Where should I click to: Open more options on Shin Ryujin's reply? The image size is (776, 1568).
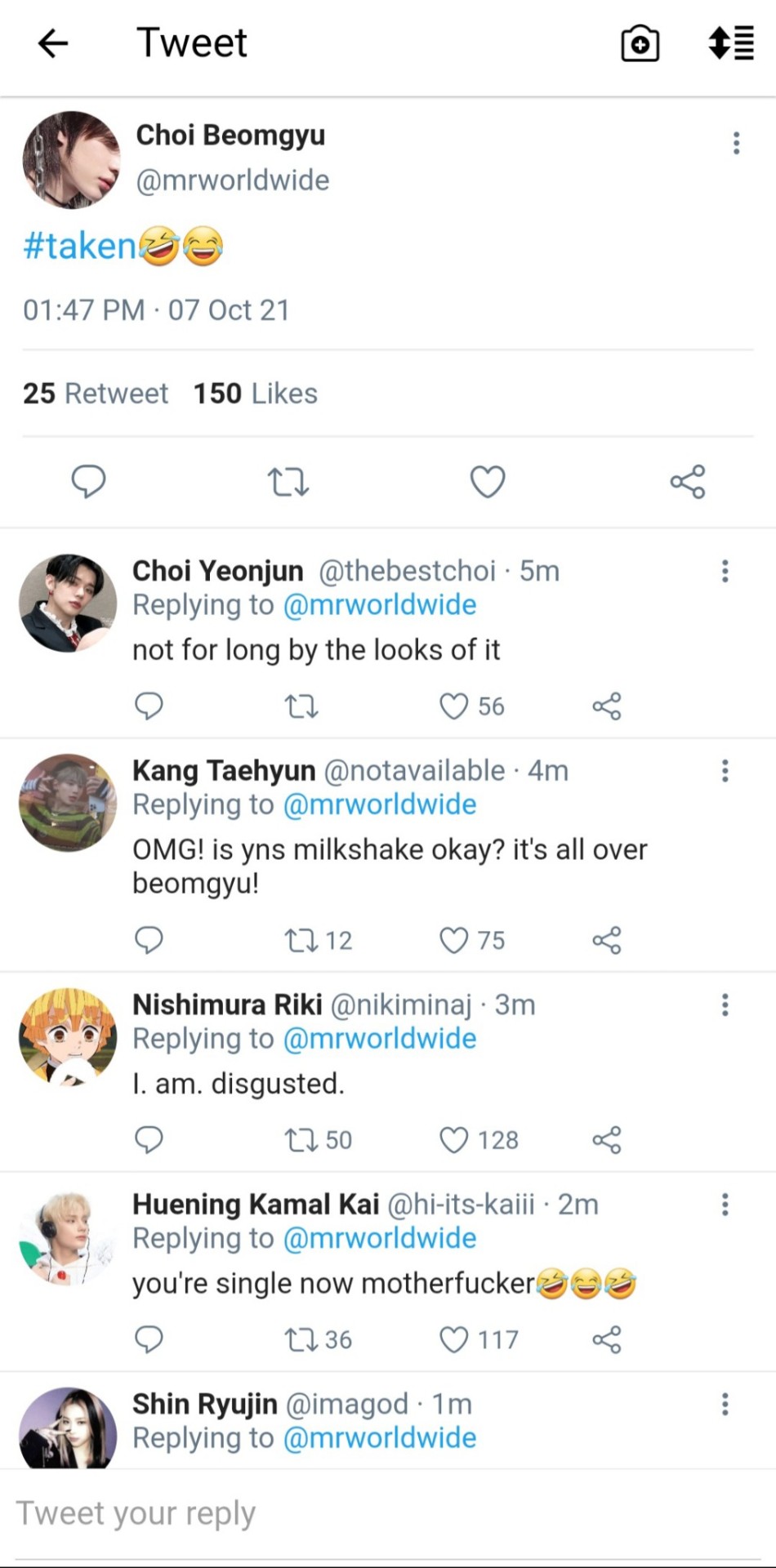click(725, 1404)
